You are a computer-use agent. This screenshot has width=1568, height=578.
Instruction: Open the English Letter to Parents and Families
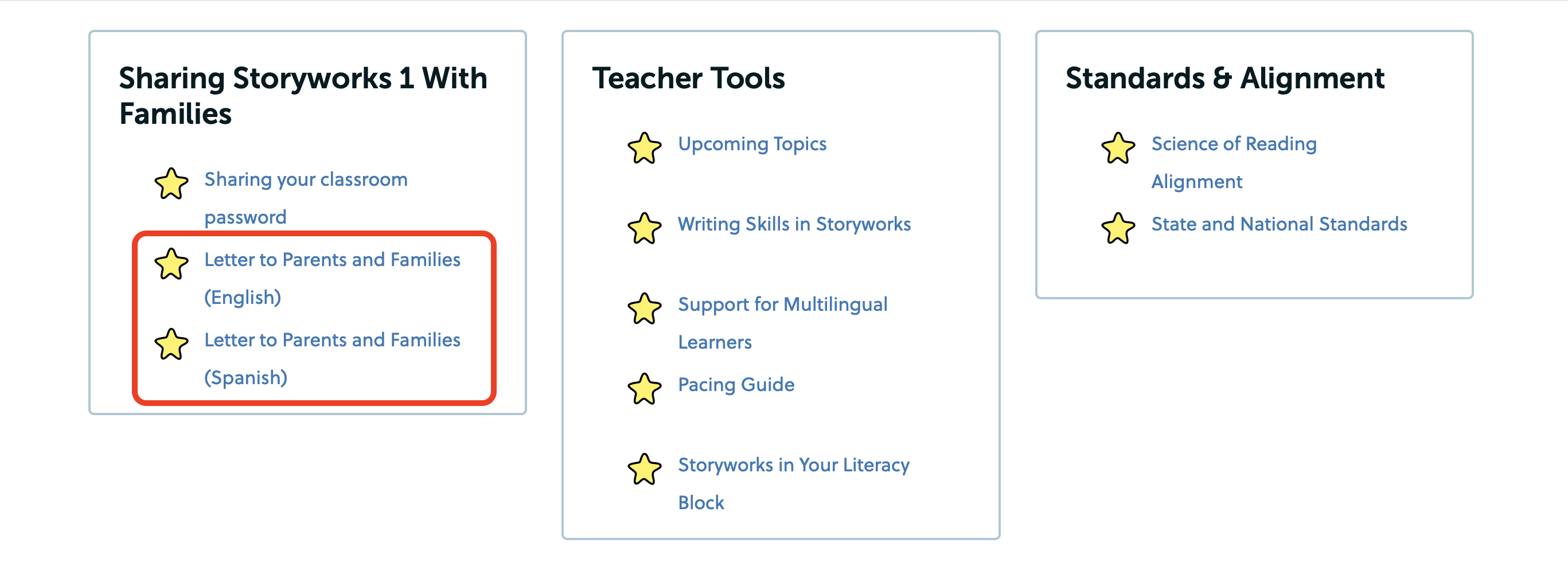tap(331, 260)
